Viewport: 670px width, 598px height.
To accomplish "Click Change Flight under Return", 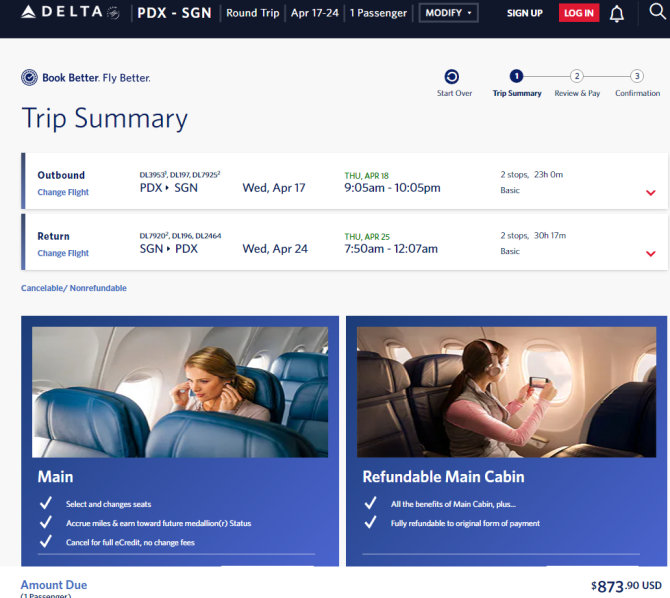I will (x=63, y=253).
